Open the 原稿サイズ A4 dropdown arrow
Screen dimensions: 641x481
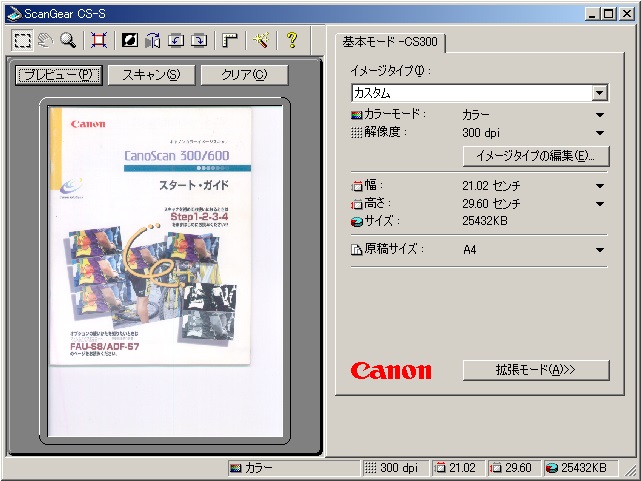[600, 250]
